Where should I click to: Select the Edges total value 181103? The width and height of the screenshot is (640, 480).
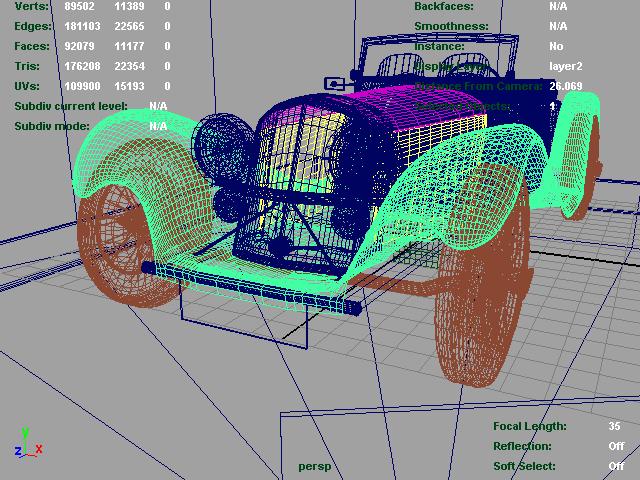pyautogui.click(x=82, y=26)
